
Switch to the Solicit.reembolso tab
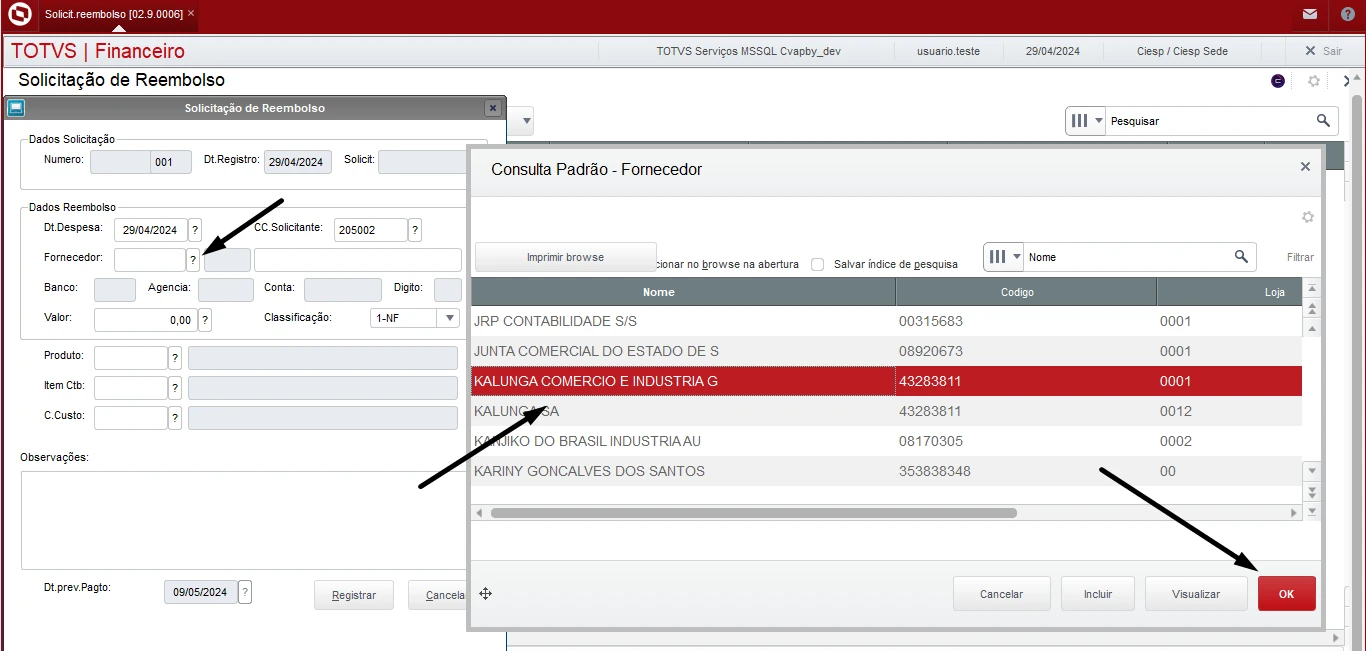point(114,14)
